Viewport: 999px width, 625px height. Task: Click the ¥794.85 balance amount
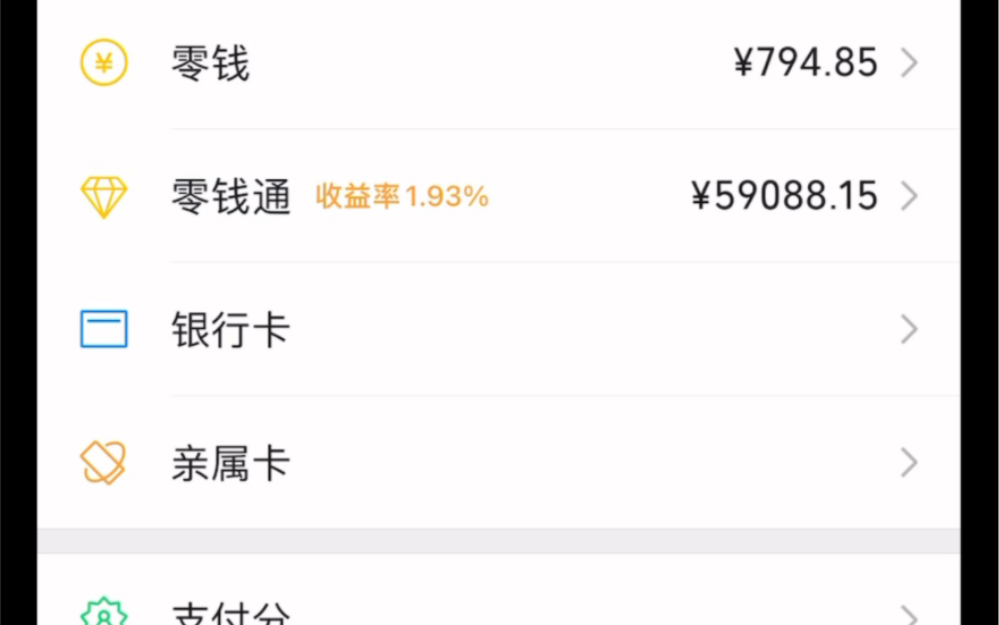point(806,62)
